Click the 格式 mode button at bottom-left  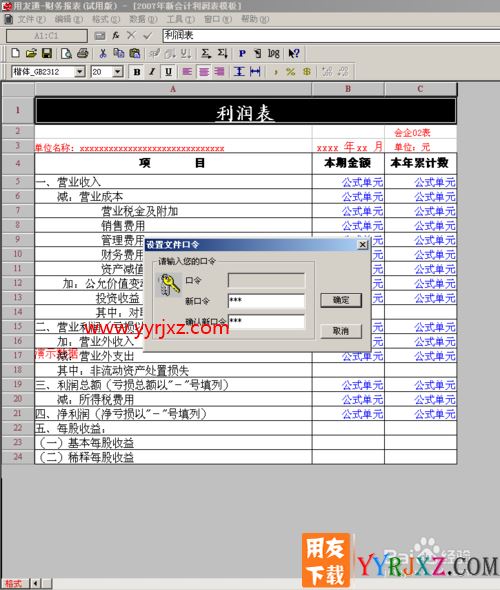(x=14, y=584)
